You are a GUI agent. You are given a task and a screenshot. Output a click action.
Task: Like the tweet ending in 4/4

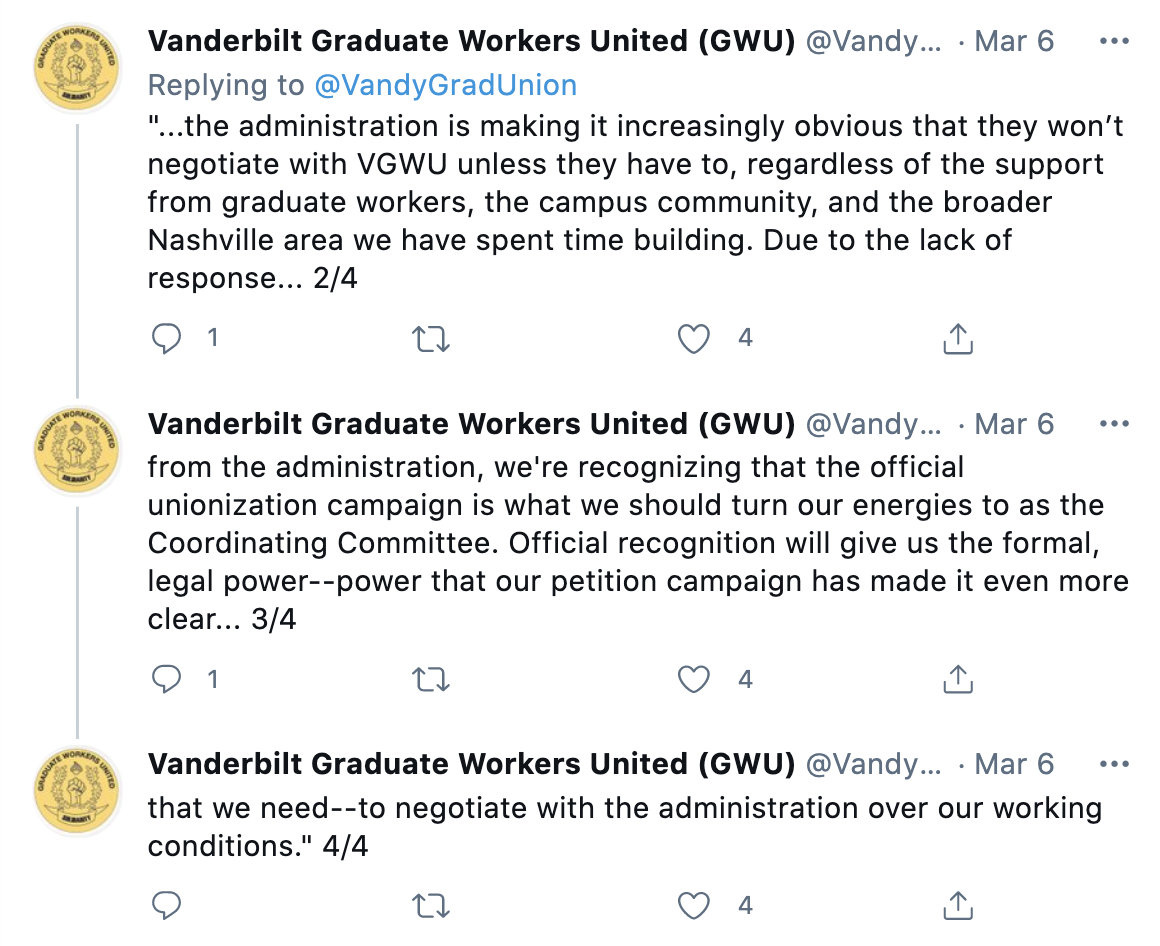[693, 906]
